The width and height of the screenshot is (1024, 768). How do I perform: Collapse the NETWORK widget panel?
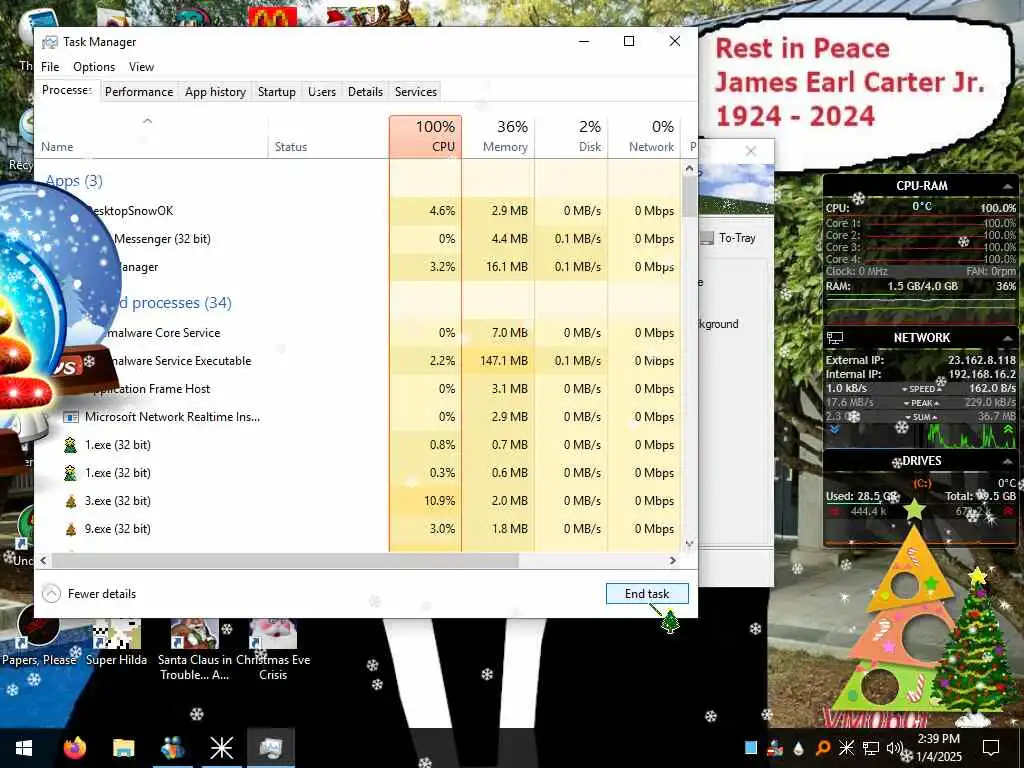1008,338
